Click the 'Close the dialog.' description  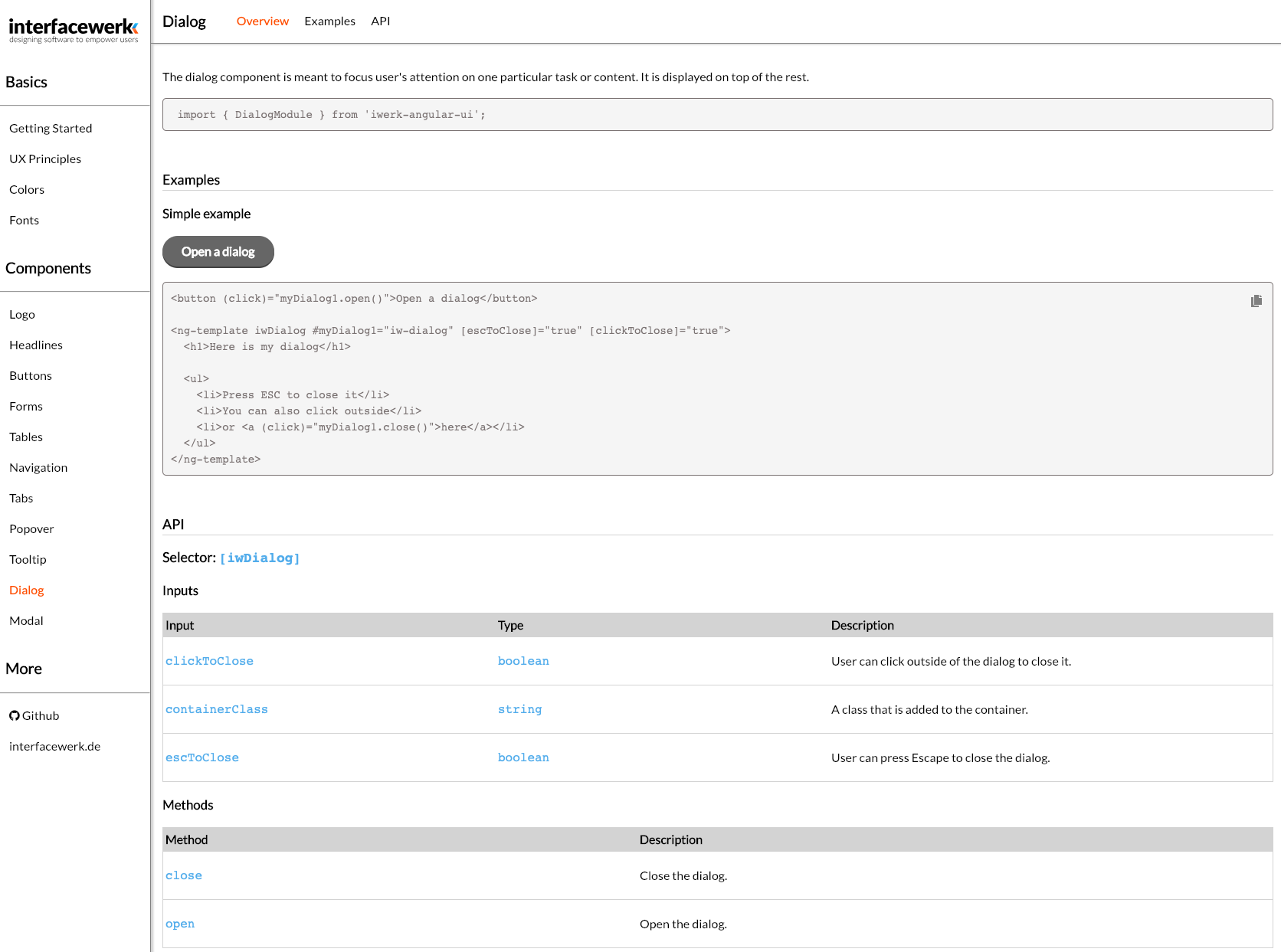coord(683,875)
